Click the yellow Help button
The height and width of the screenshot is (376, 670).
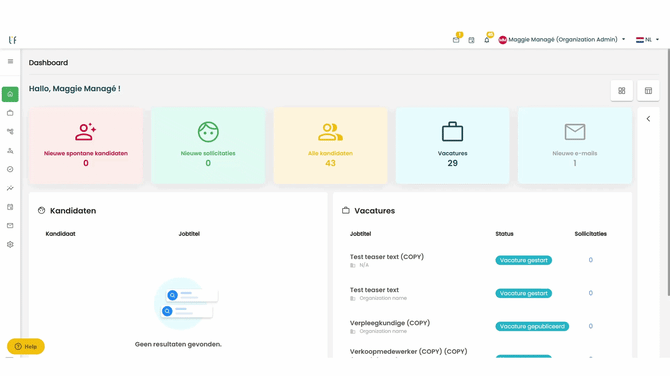click(x=26, y=347)
